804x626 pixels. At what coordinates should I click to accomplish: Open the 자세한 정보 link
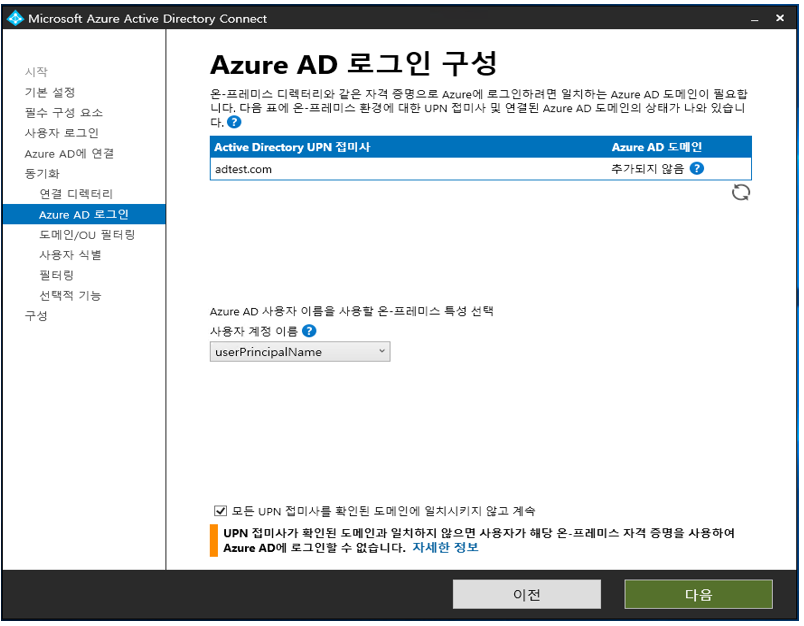[x=446, y=547]
